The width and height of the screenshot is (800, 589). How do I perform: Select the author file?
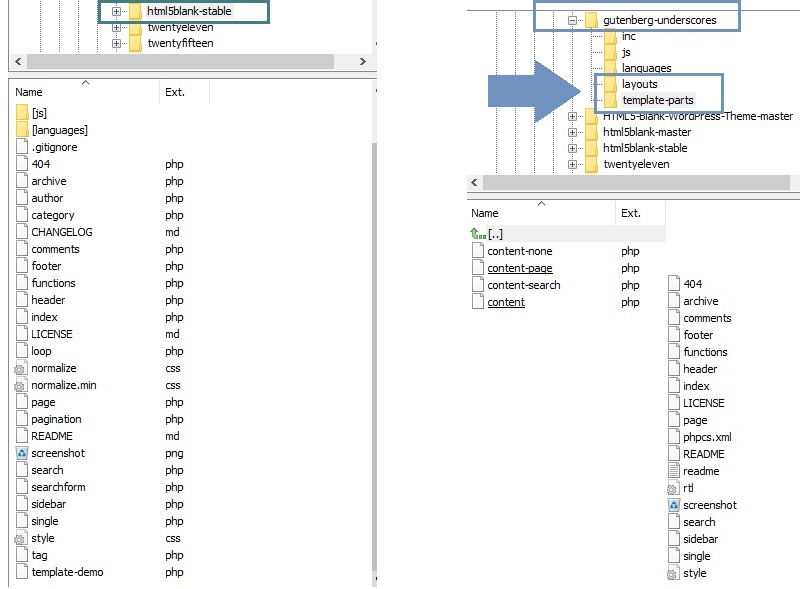pyautogui.click(x=47, y=198)
